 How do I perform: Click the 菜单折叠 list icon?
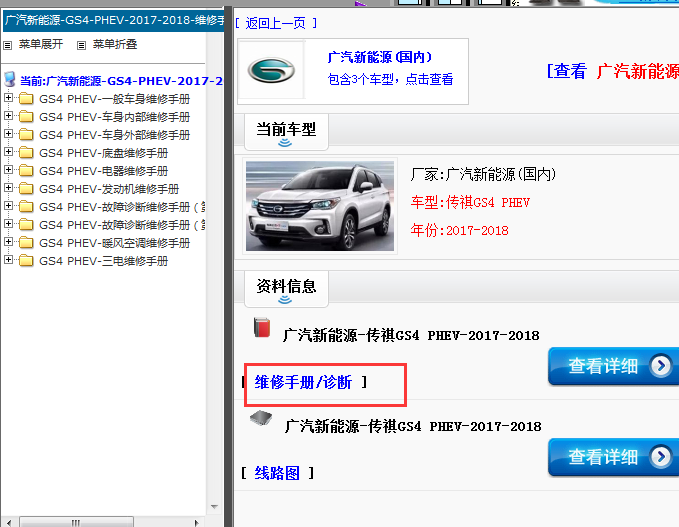(81, 45)
